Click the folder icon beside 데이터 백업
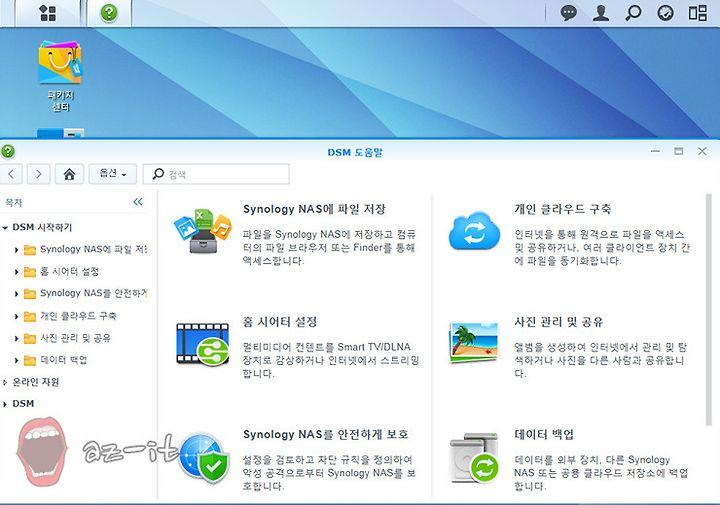 pyautogui.click(x=30, y=360)
